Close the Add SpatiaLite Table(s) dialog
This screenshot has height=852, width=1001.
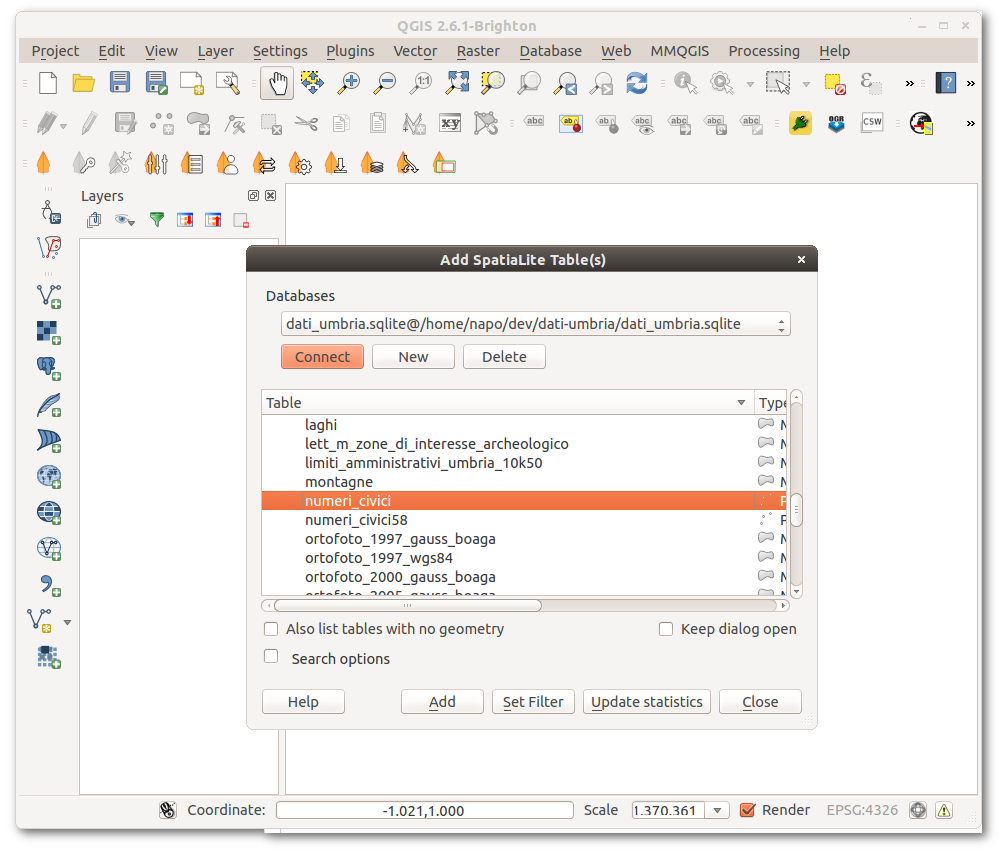tap(801, 260)
